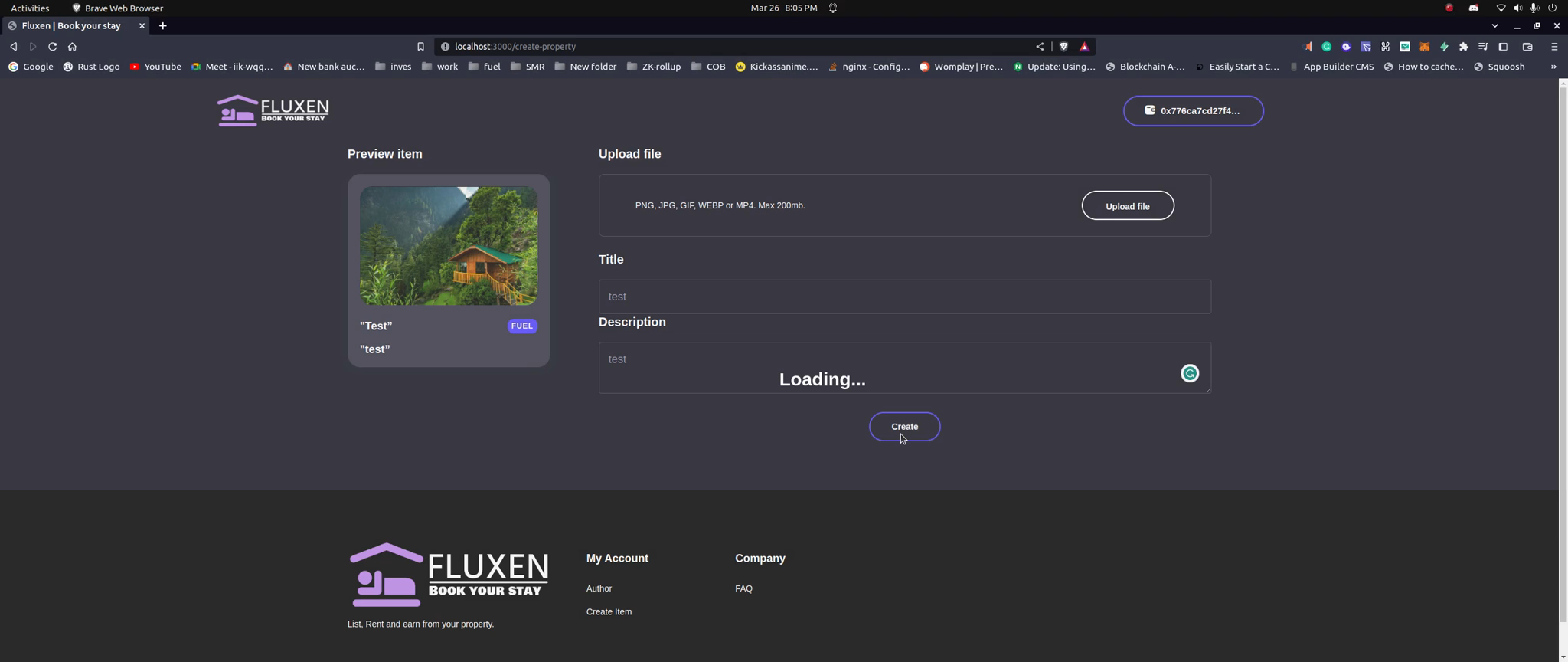The height and width of the screenshot is (662, 1568).
Task: Open the Brave Rewards triangle icon
Action: [x=1084, y=47]
